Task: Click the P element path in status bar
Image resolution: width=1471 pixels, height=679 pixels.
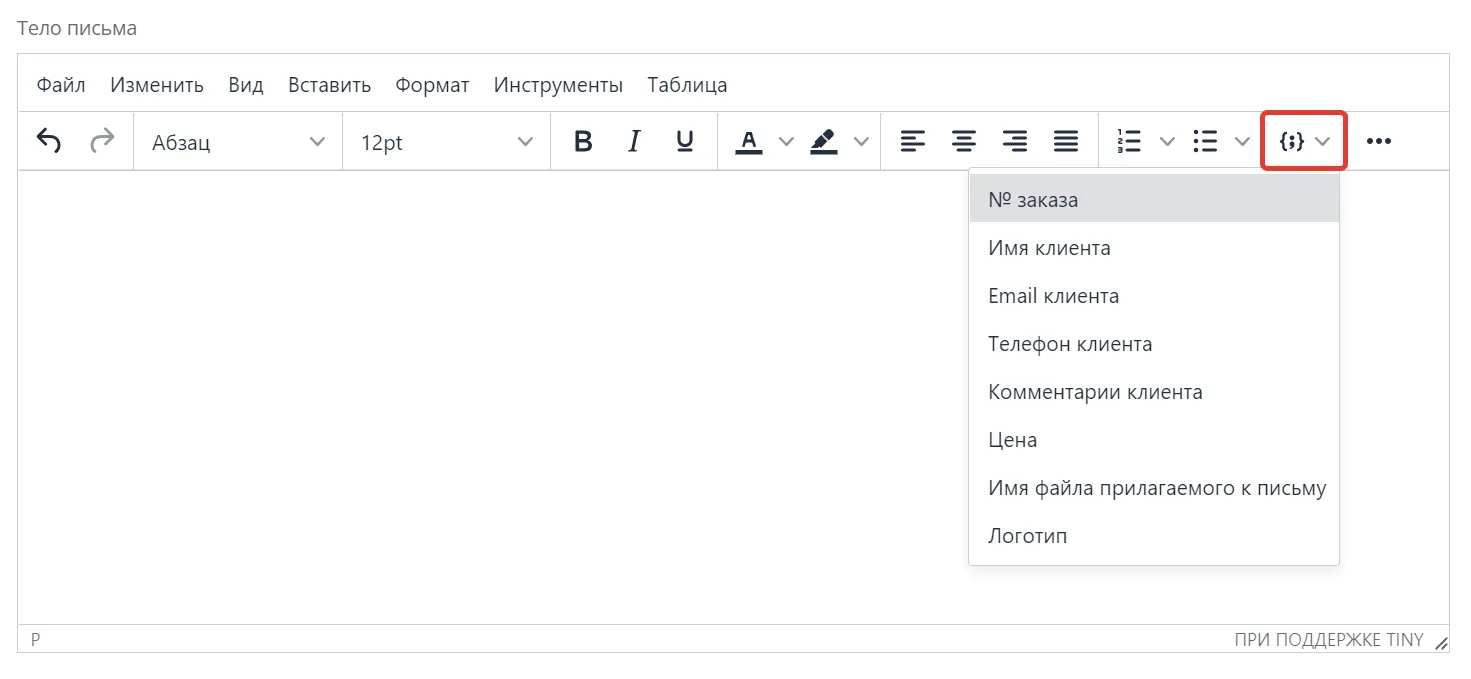Action: [36, 640]
